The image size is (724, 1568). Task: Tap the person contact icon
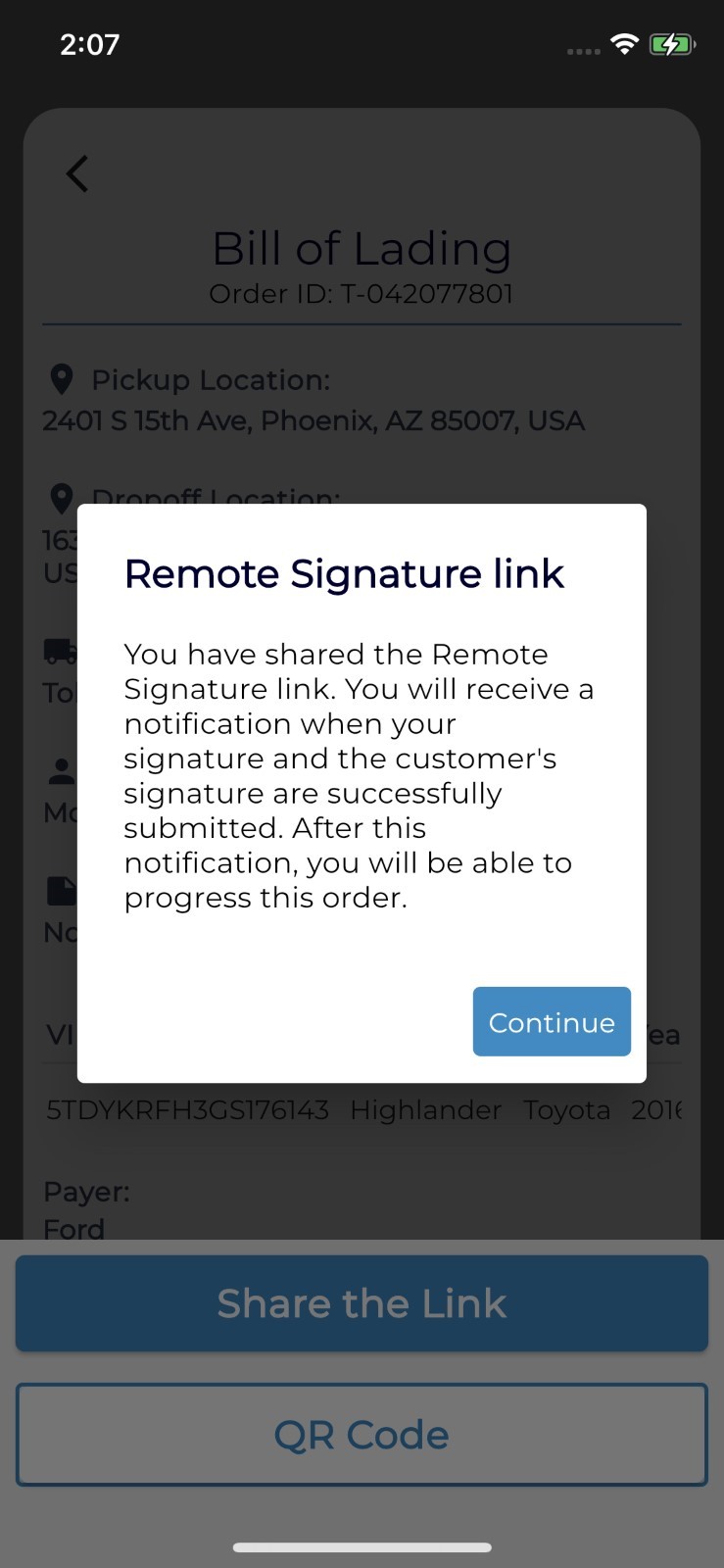click(62, 771)
